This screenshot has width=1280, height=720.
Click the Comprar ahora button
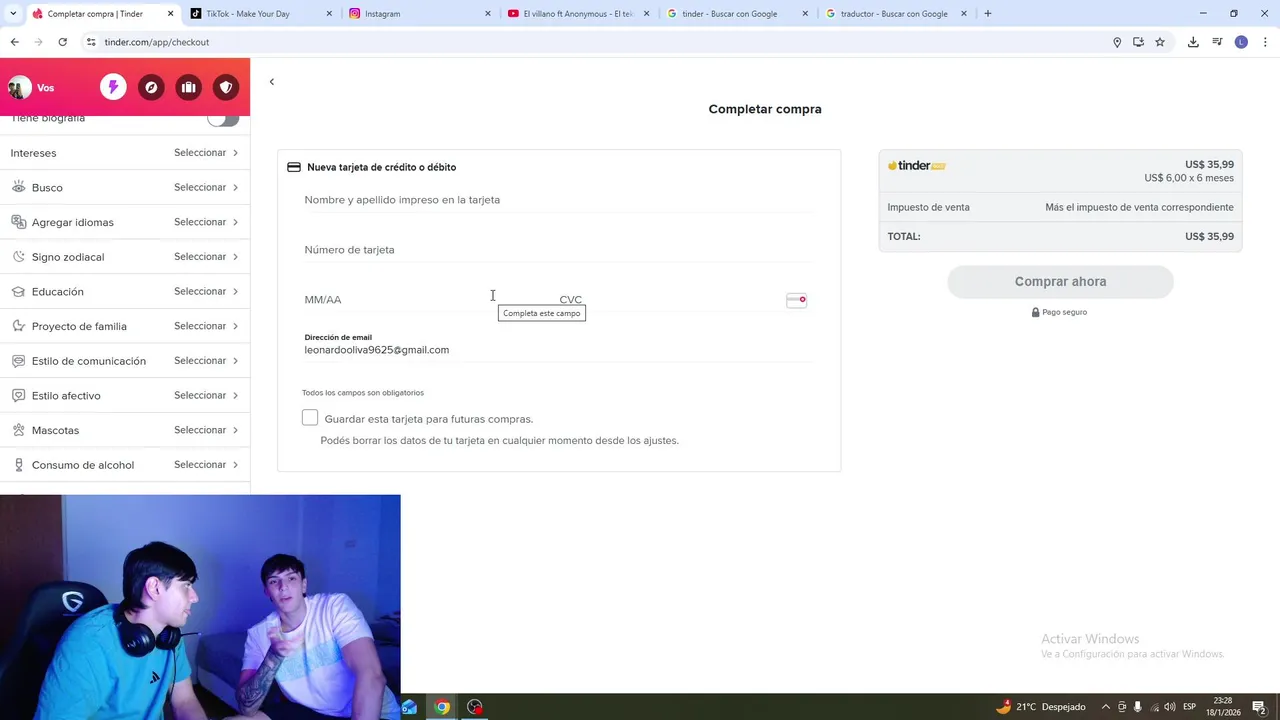point(1060,282)
